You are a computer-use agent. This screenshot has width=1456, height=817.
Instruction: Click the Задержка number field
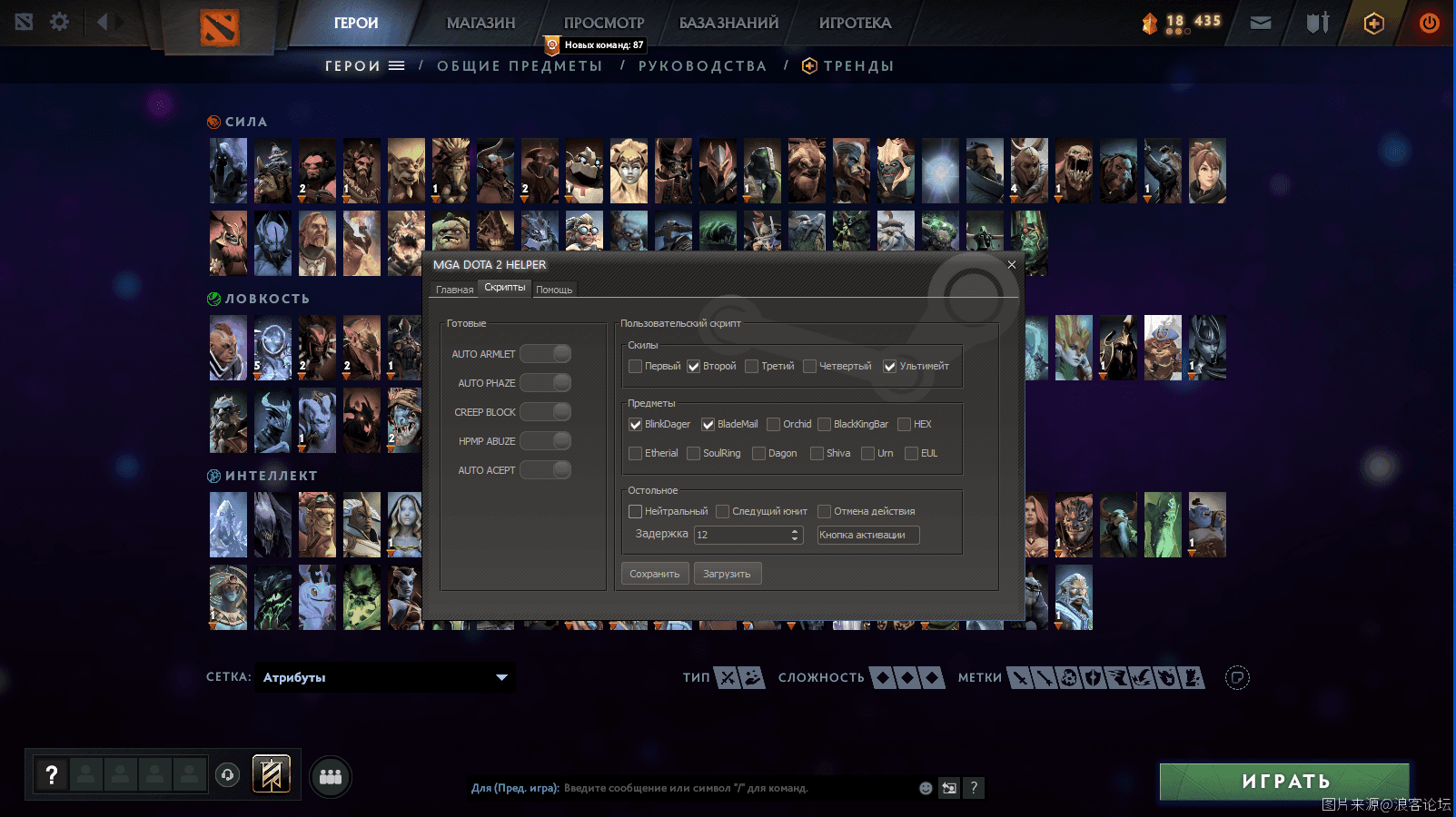[x=742, y=535]
